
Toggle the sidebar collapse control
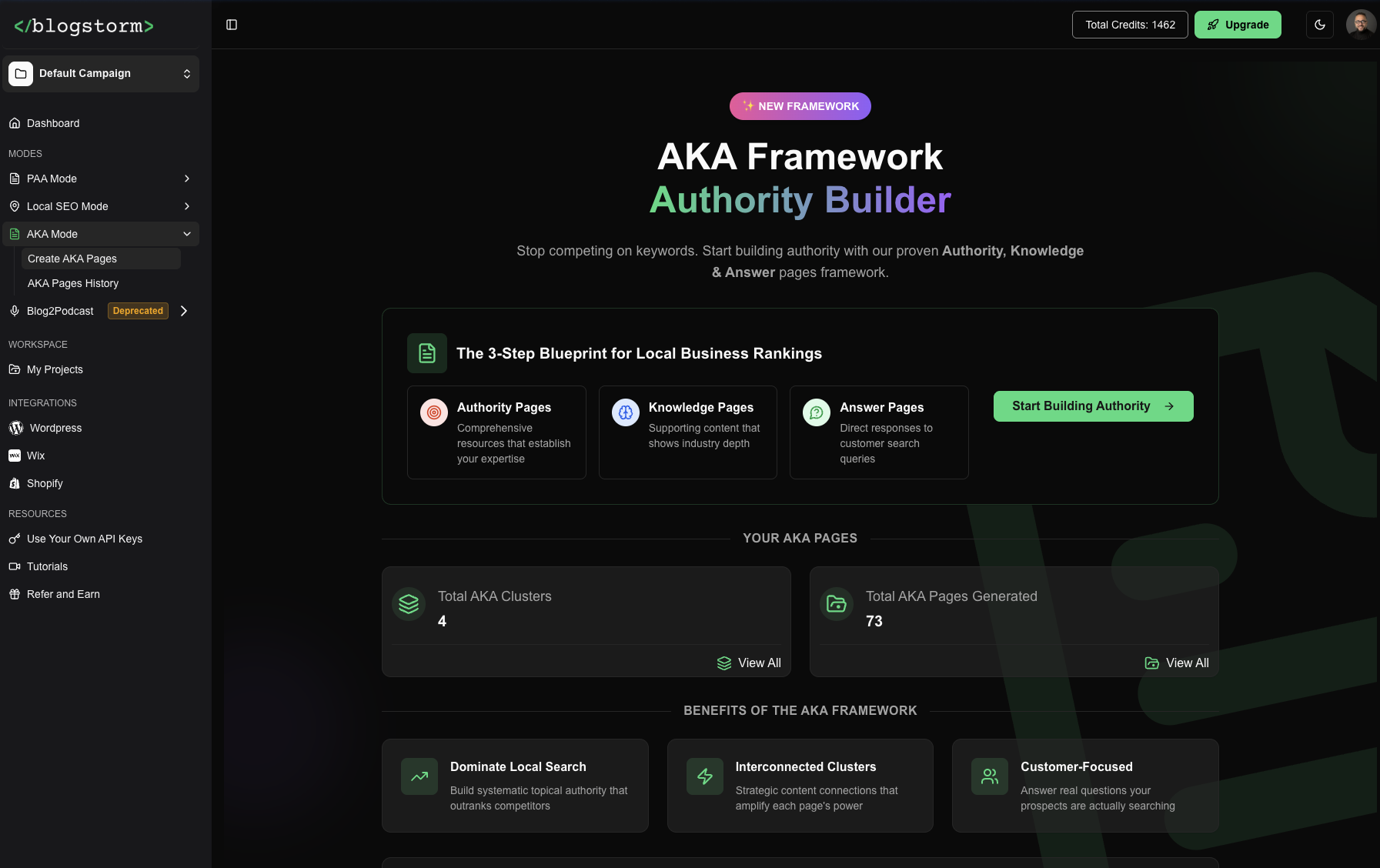(231, 25)
